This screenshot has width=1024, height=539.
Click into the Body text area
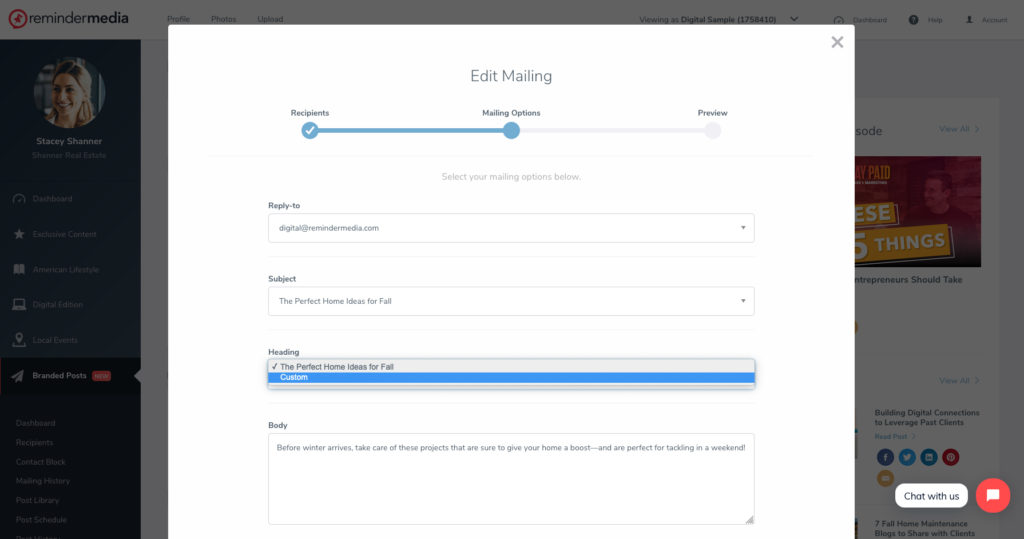coord(511,480)
